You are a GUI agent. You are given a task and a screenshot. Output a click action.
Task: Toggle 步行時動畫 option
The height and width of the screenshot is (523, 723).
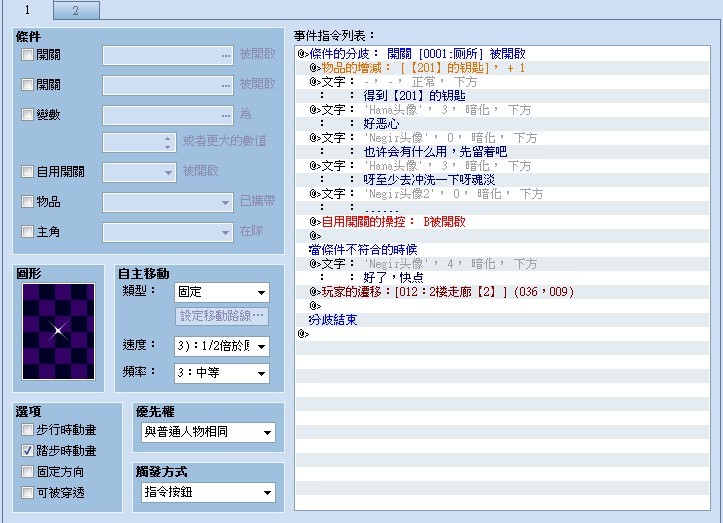(x=27, y=430)
